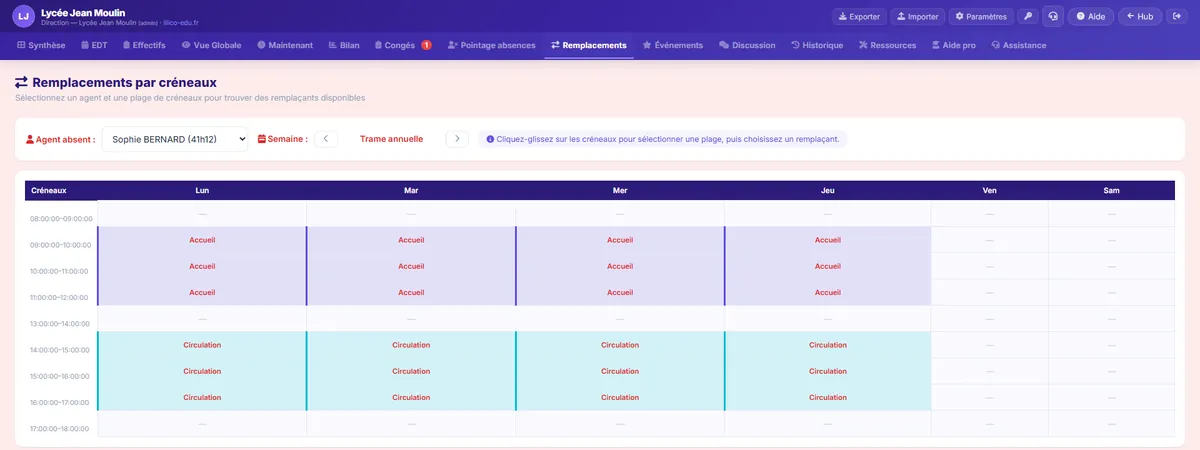The width and height of the screenshot is (1200, 450).
Task: Click the logout icon button
Action: tap(1176, 16)
